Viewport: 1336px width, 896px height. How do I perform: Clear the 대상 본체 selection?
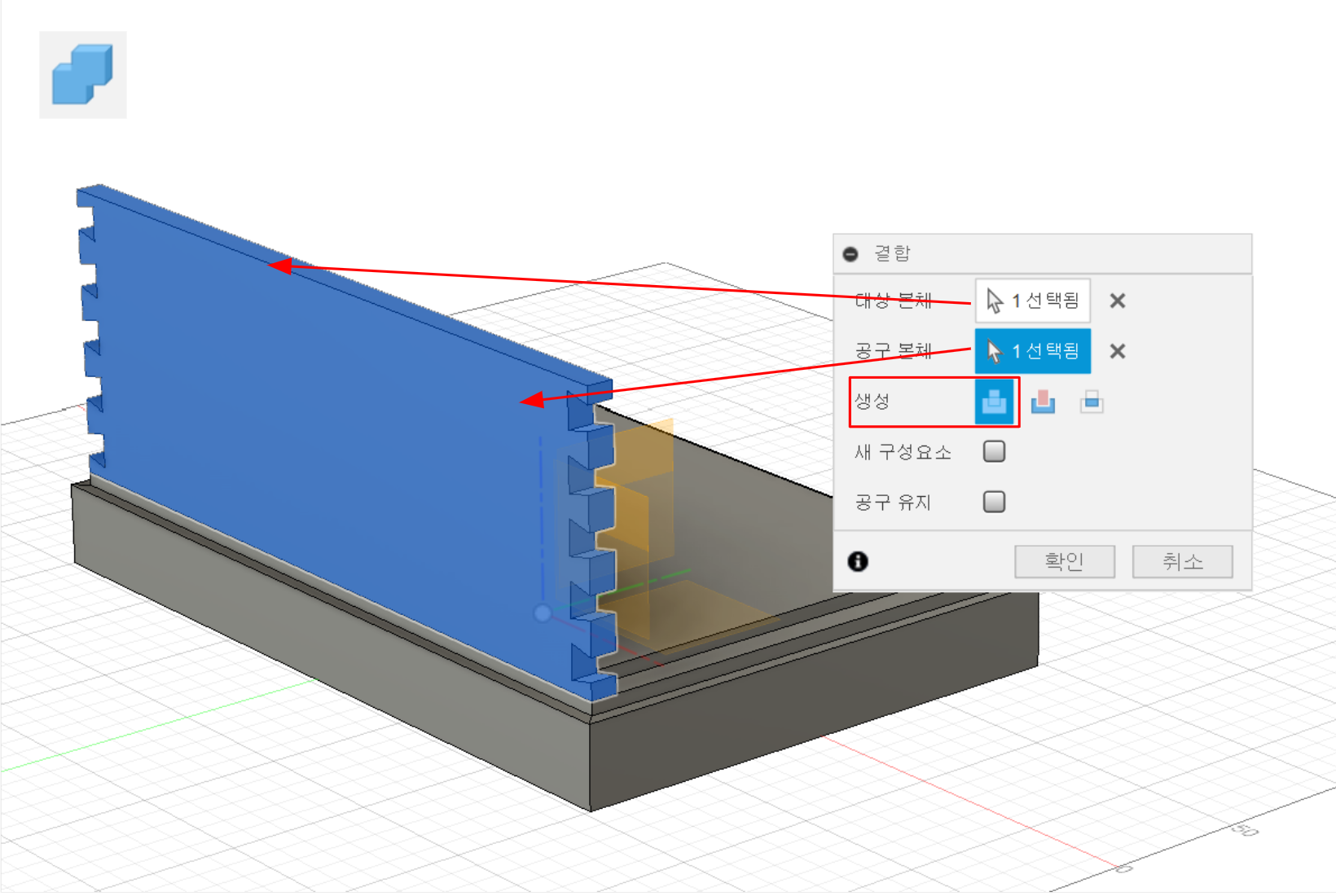1118,301
